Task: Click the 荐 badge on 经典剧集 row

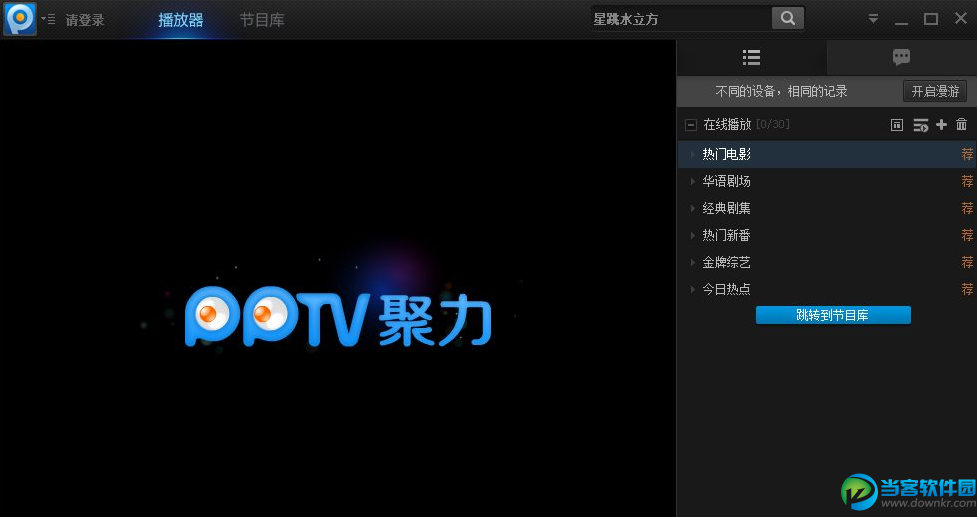Action: coord(967,208)
